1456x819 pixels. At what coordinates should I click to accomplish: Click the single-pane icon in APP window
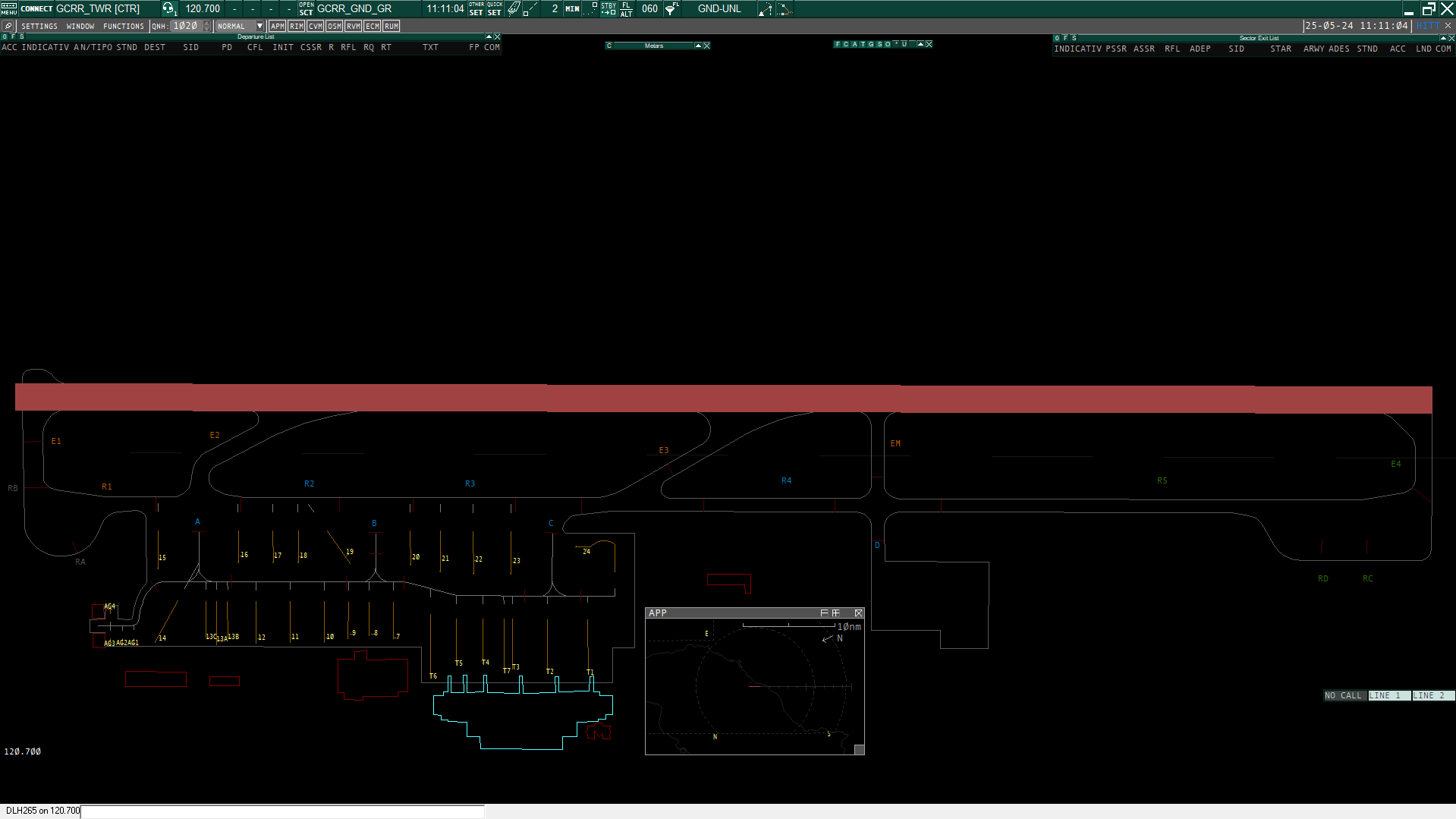(824, 613)
